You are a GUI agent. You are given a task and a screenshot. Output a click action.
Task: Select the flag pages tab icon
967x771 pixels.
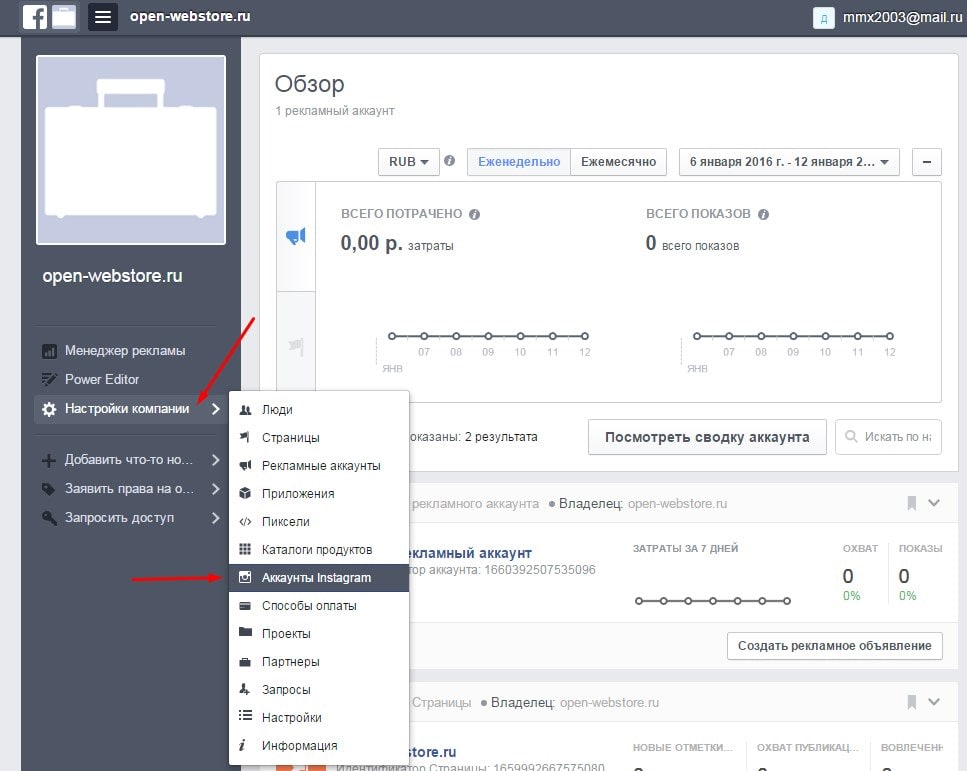(296, 345)
